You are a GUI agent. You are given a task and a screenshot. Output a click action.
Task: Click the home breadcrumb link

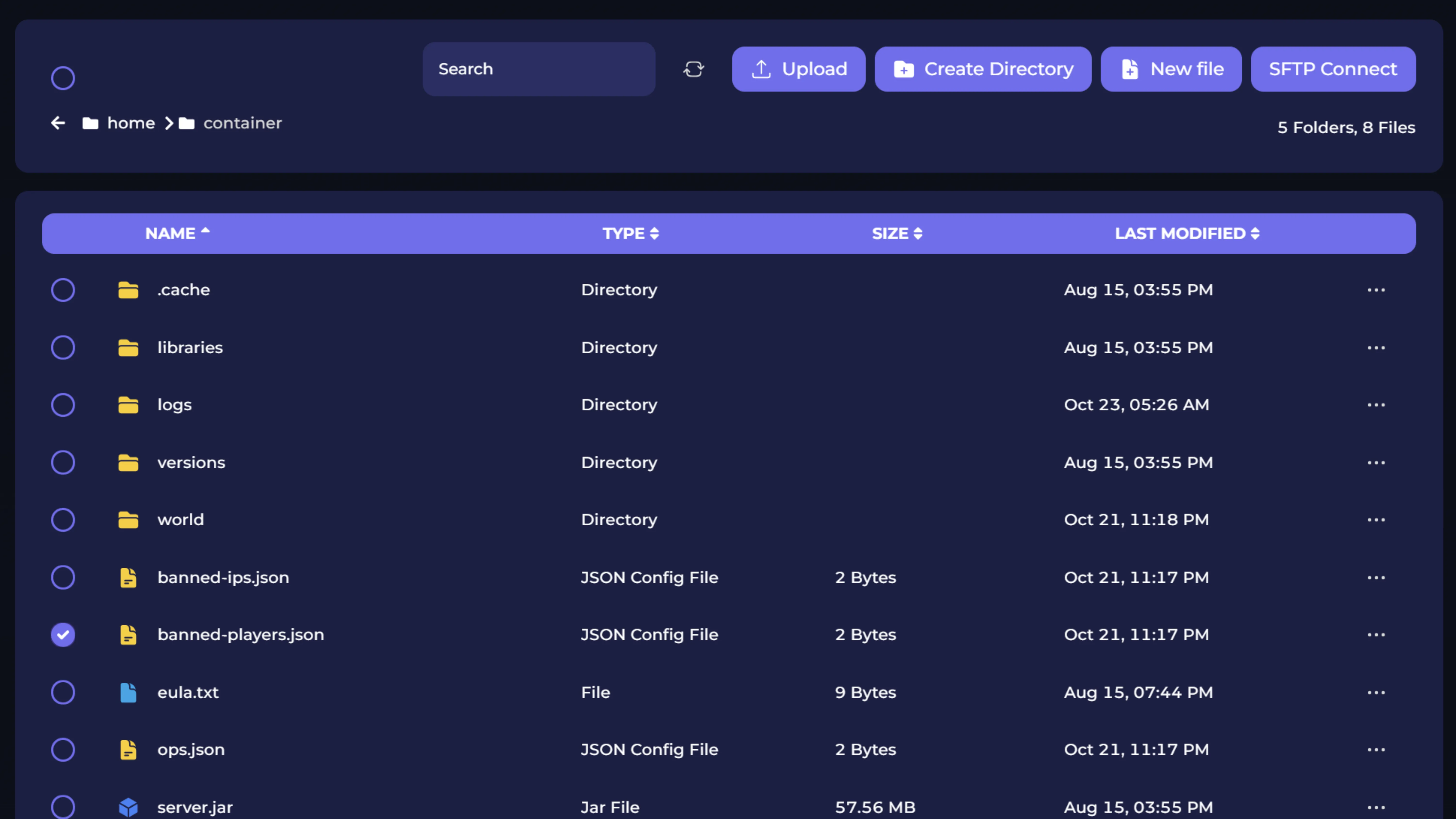coord(131,123)
